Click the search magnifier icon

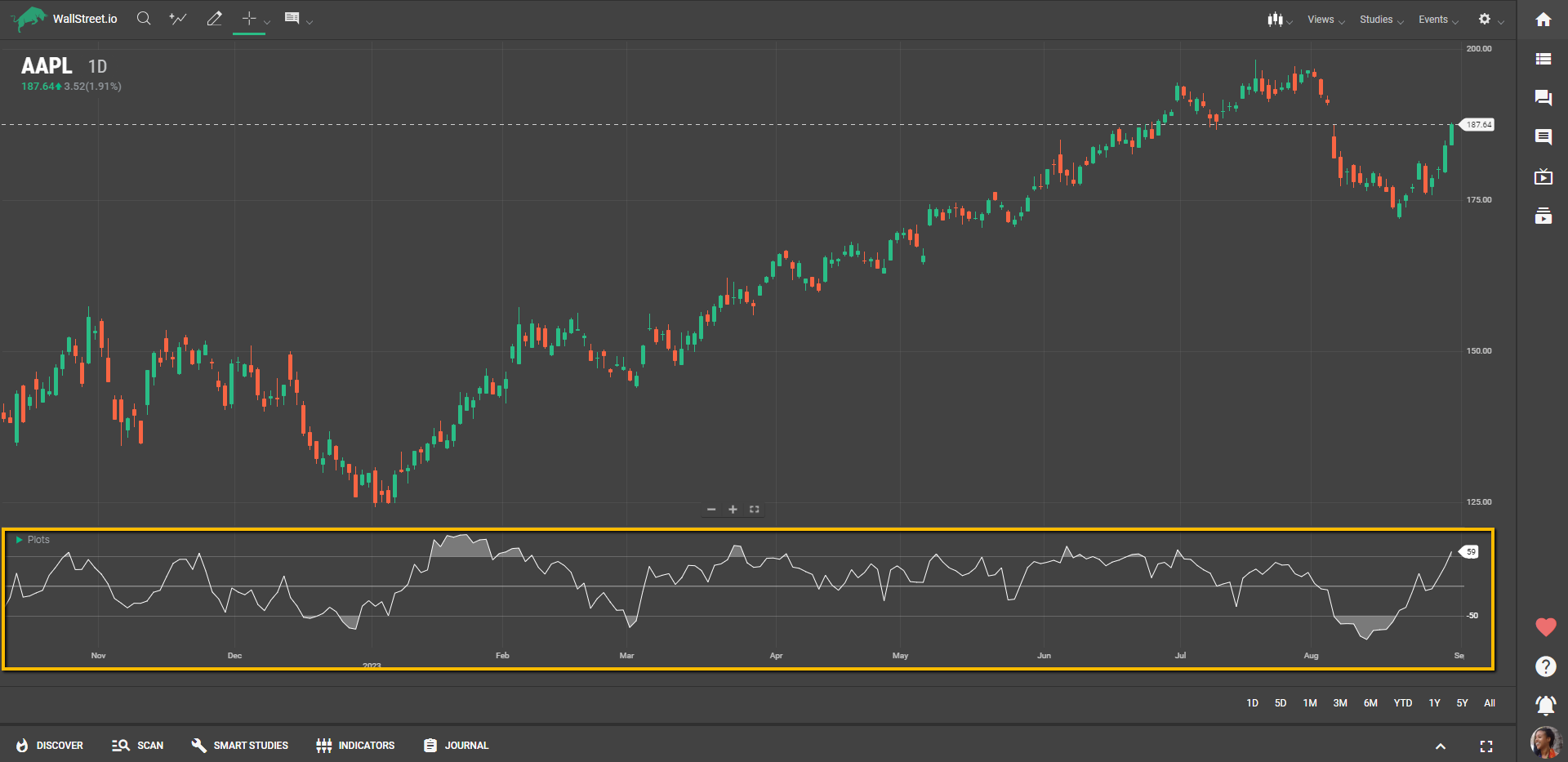point(144,19)
